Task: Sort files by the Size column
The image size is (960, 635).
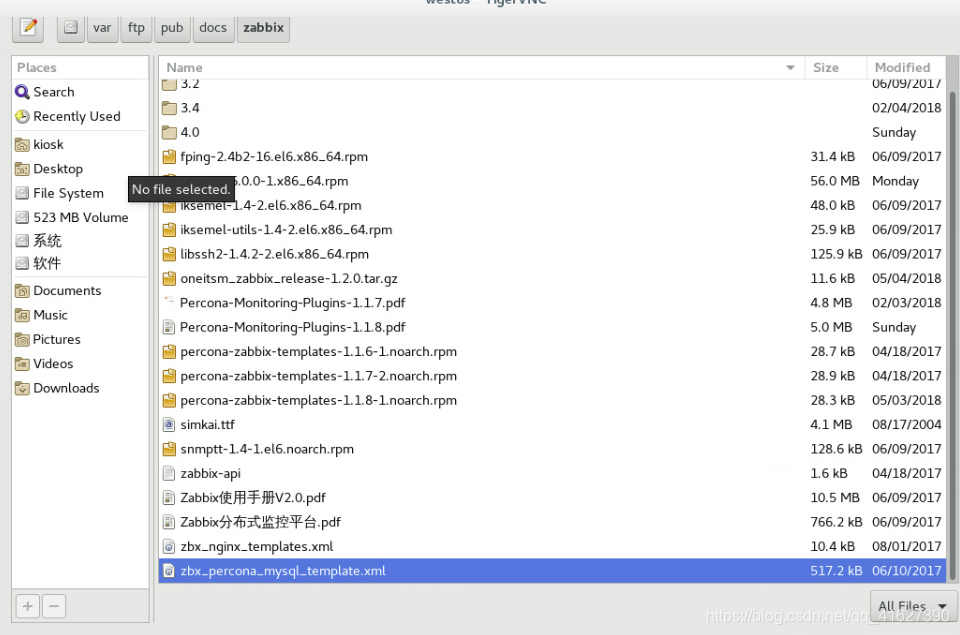Action: 836,67
